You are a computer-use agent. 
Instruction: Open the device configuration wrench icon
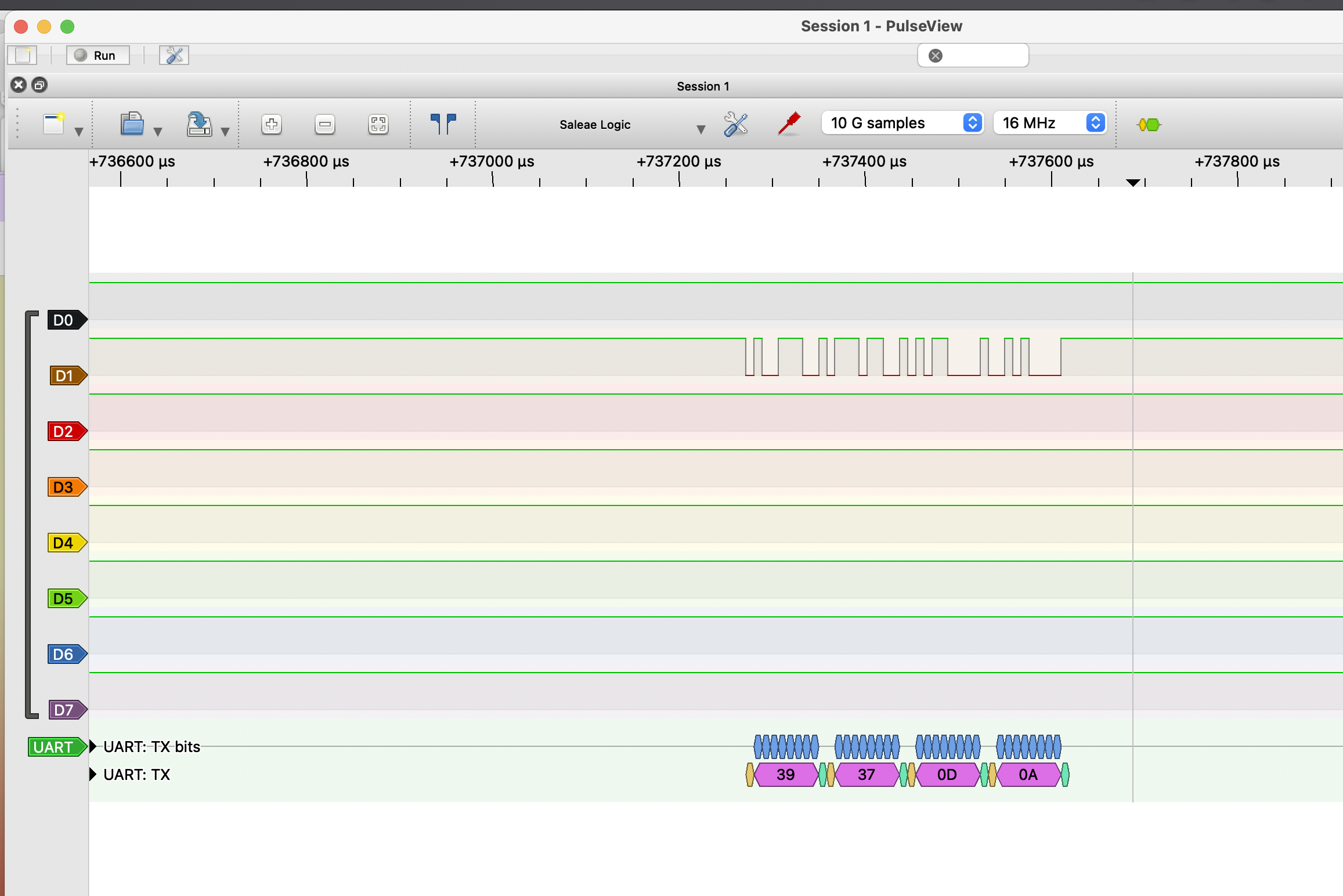click(x=736, y=124)
